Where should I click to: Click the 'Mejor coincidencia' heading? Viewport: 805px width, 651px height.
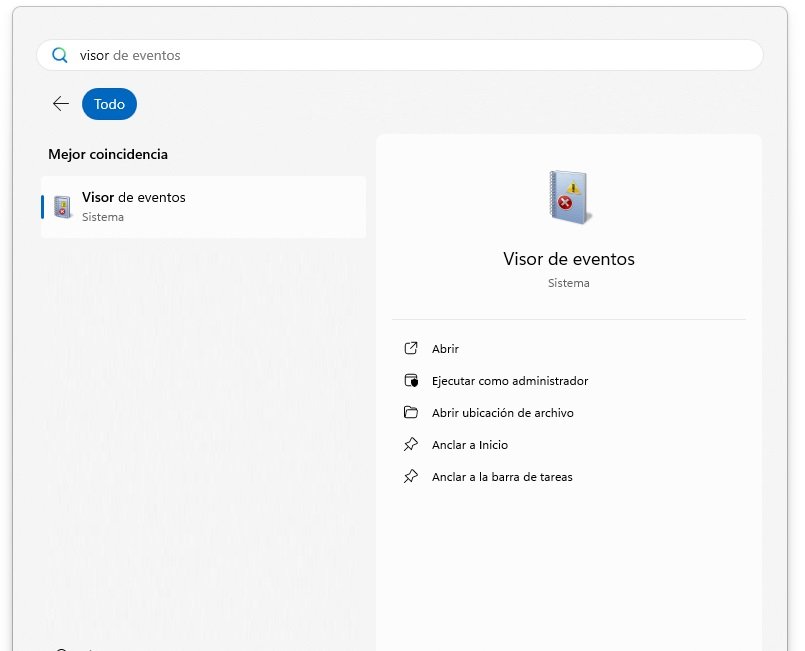[x=108, y=155]
